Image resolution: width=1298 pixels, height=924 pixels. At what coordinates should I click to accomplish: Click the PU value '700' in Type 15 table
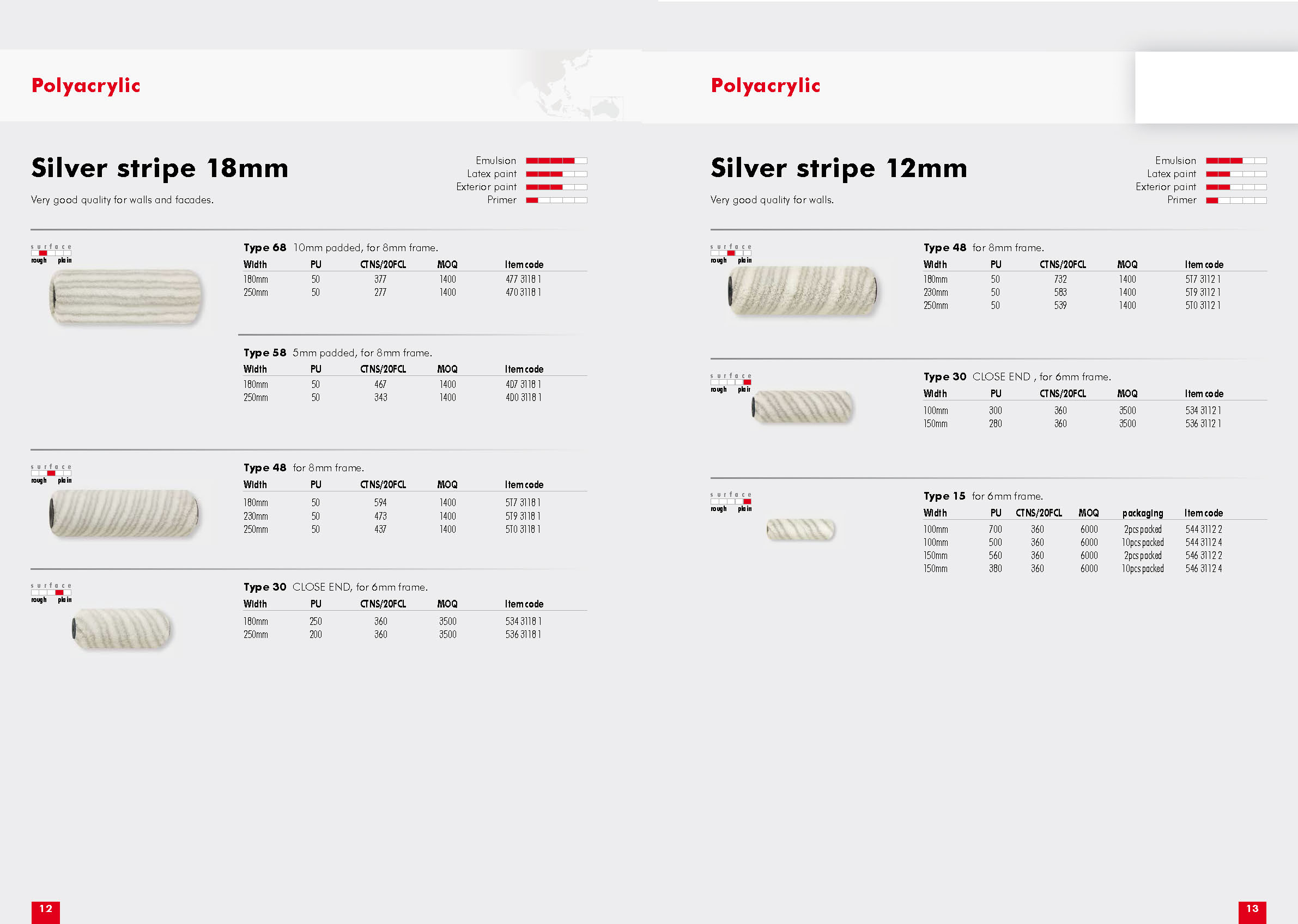(995, 530)
